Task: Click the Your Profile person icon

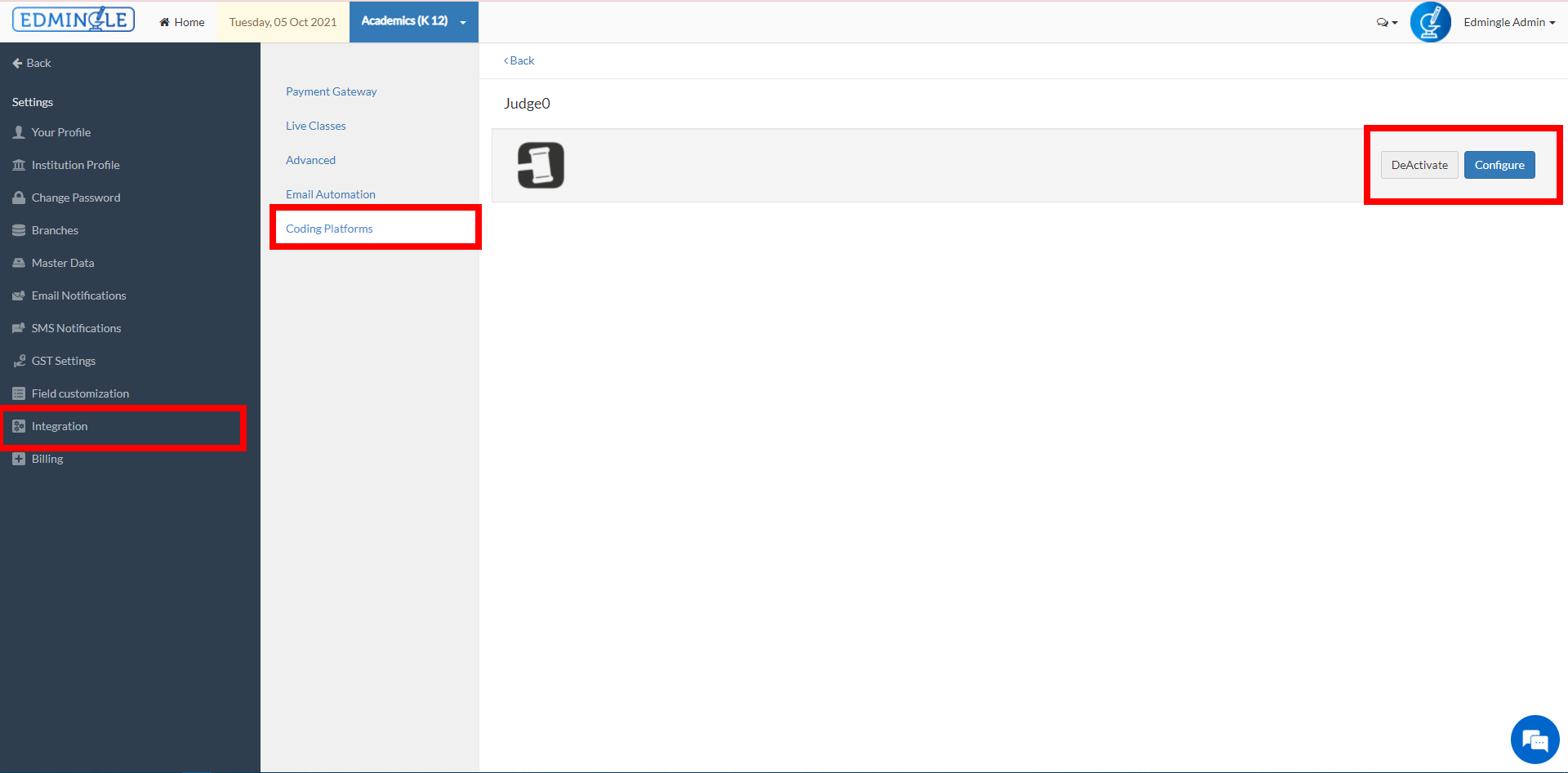Action: [19, 132]
